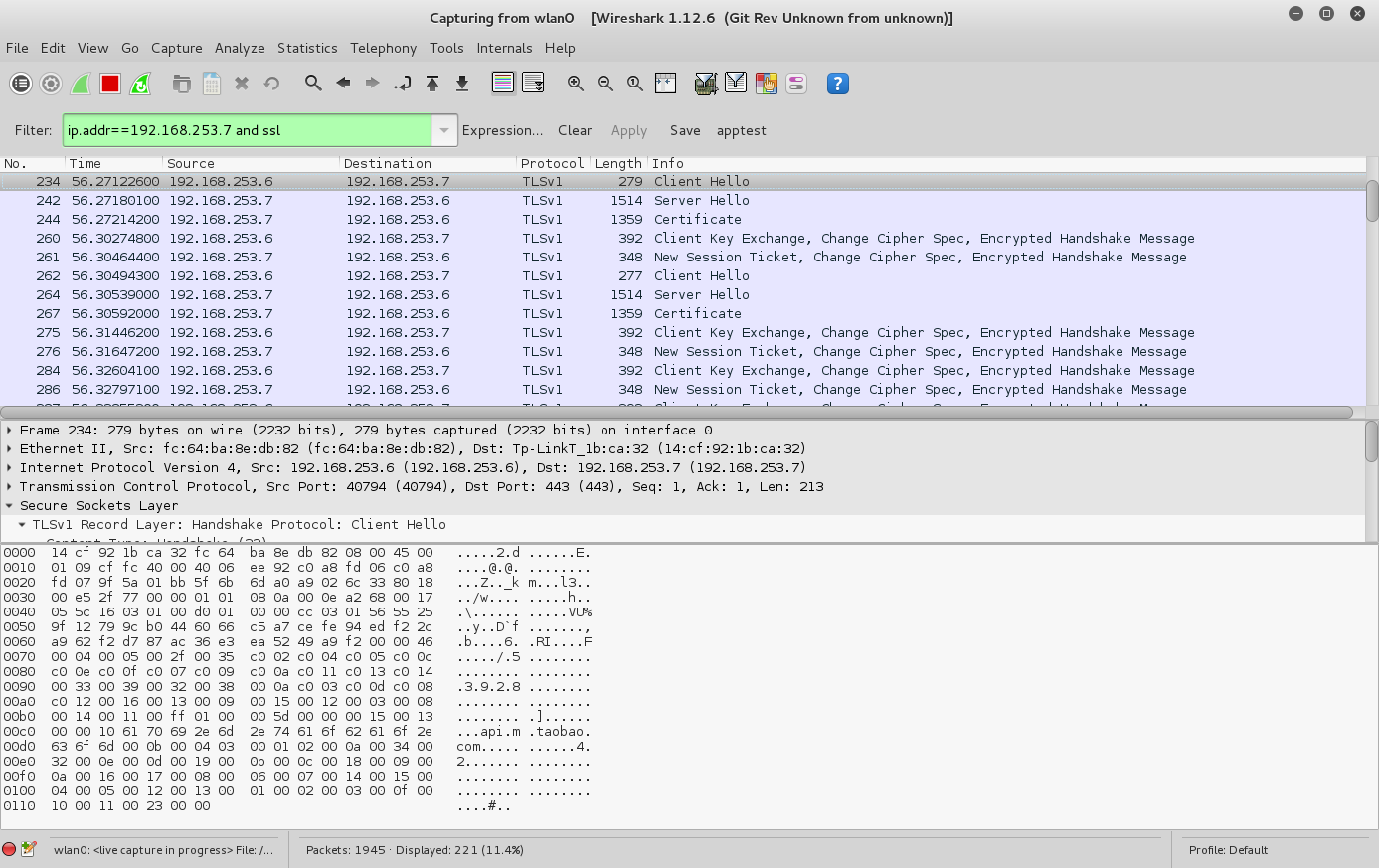Expand the Frame 234 details row
The image size is (1379, 868).
click(10, 431)
